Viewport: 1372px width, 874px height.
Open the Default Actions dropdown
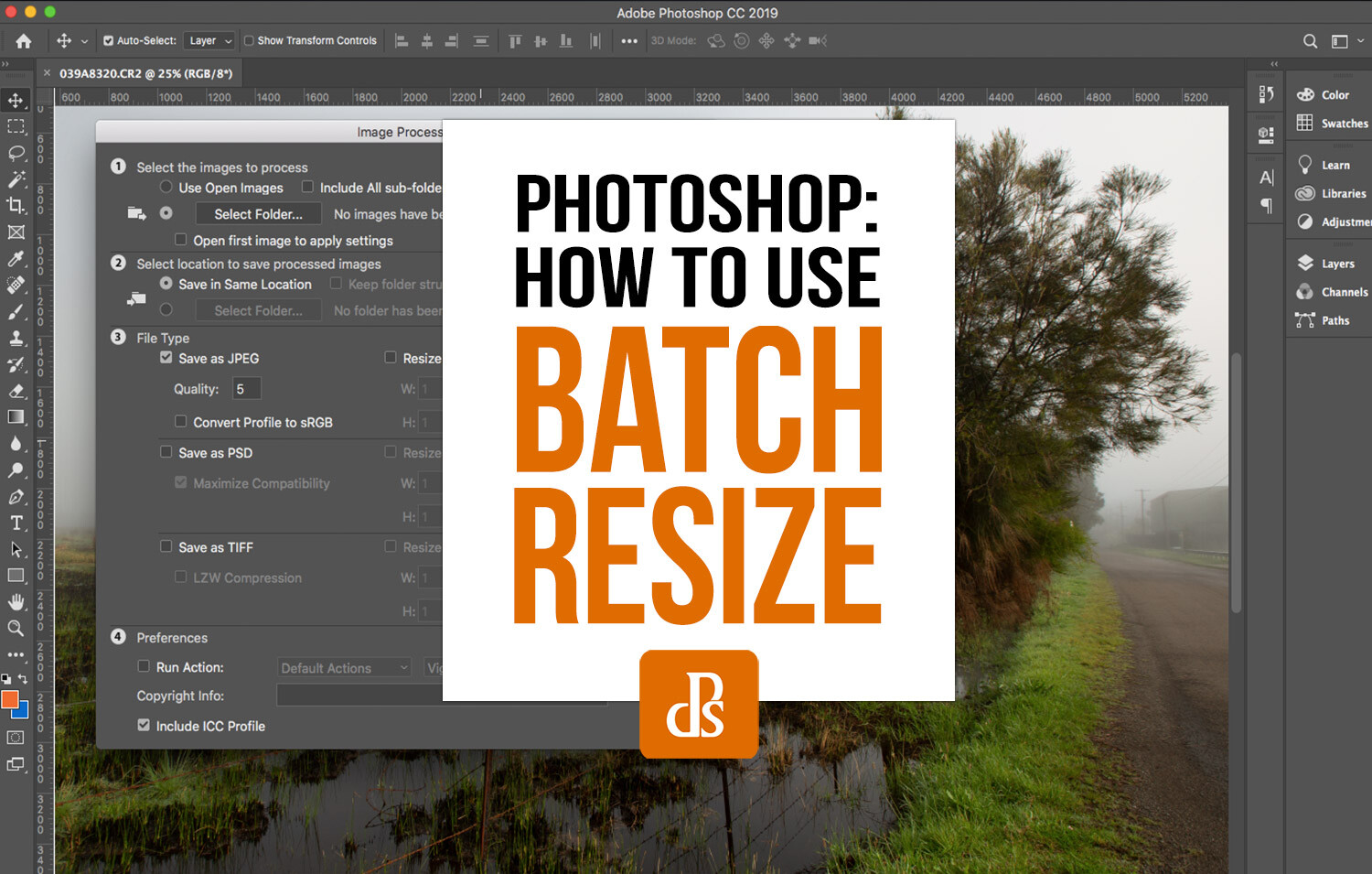click(x=344, y=668)
